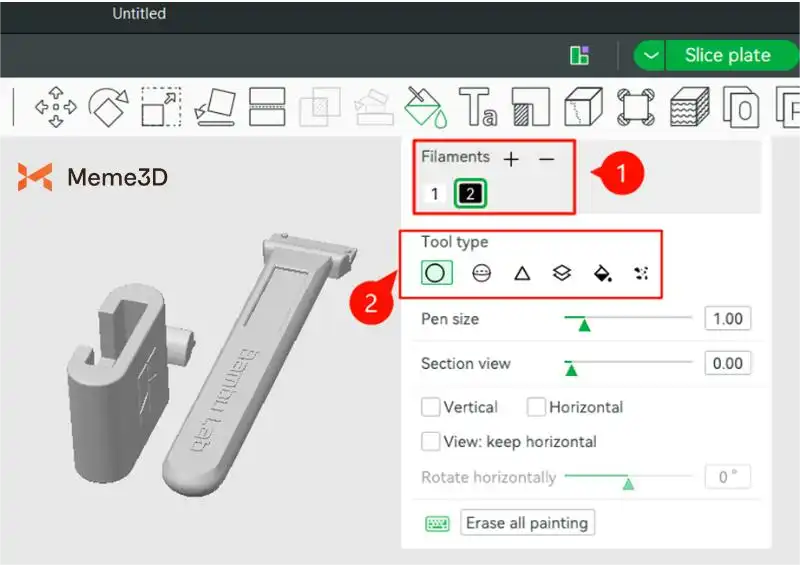Enable the Horizontal checkbox

[x=536, y=407]
